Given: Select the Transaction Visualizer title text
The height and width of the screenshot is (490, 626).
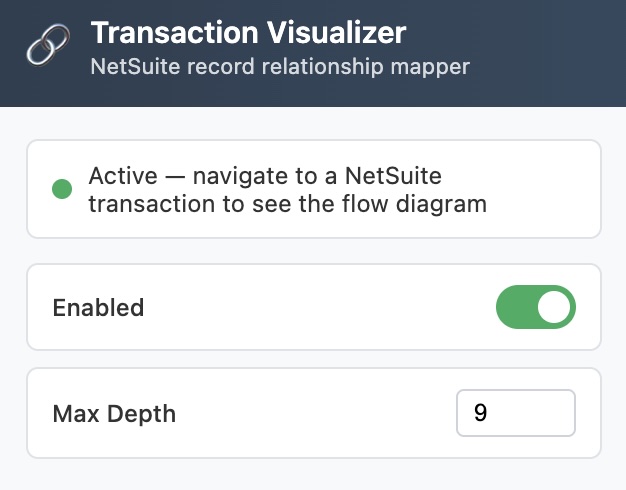Looking at the screenshot, I should click(248, 32).
